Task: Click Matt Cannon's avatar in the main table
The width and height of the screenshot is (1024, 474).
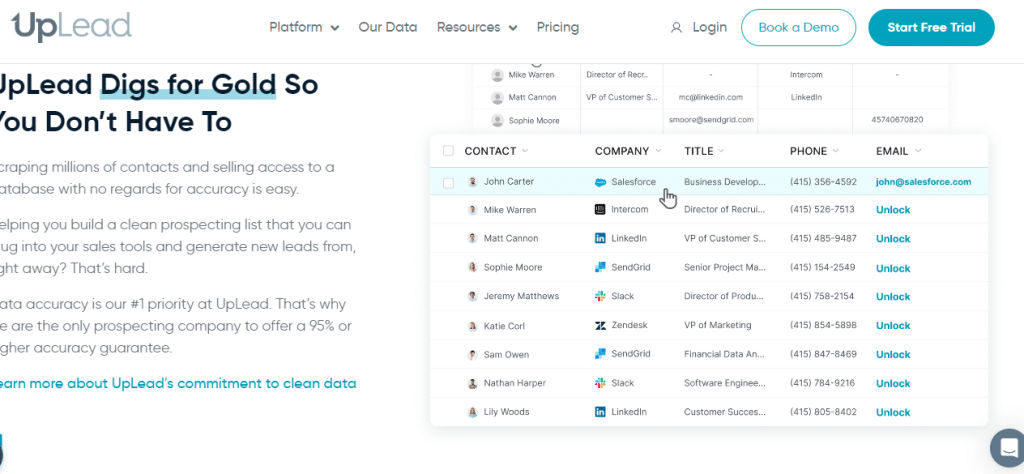Action: point(473,238)
